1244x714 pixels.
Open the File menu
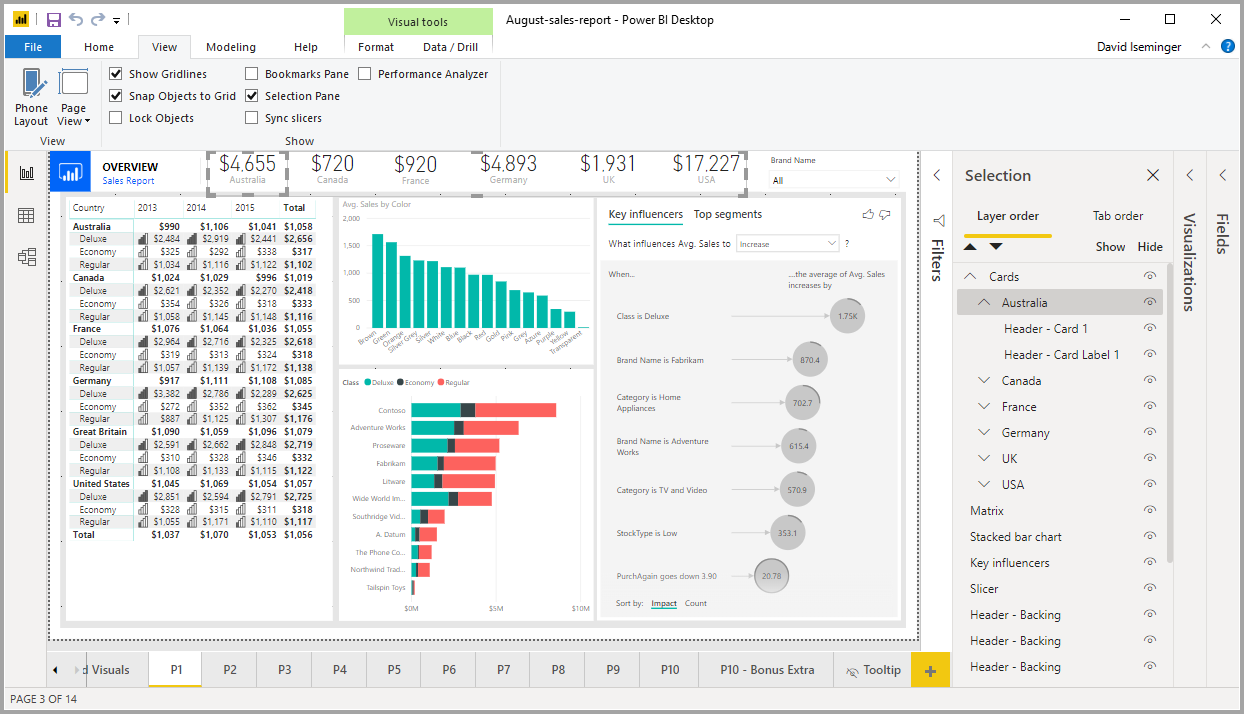tap(33, 47)
